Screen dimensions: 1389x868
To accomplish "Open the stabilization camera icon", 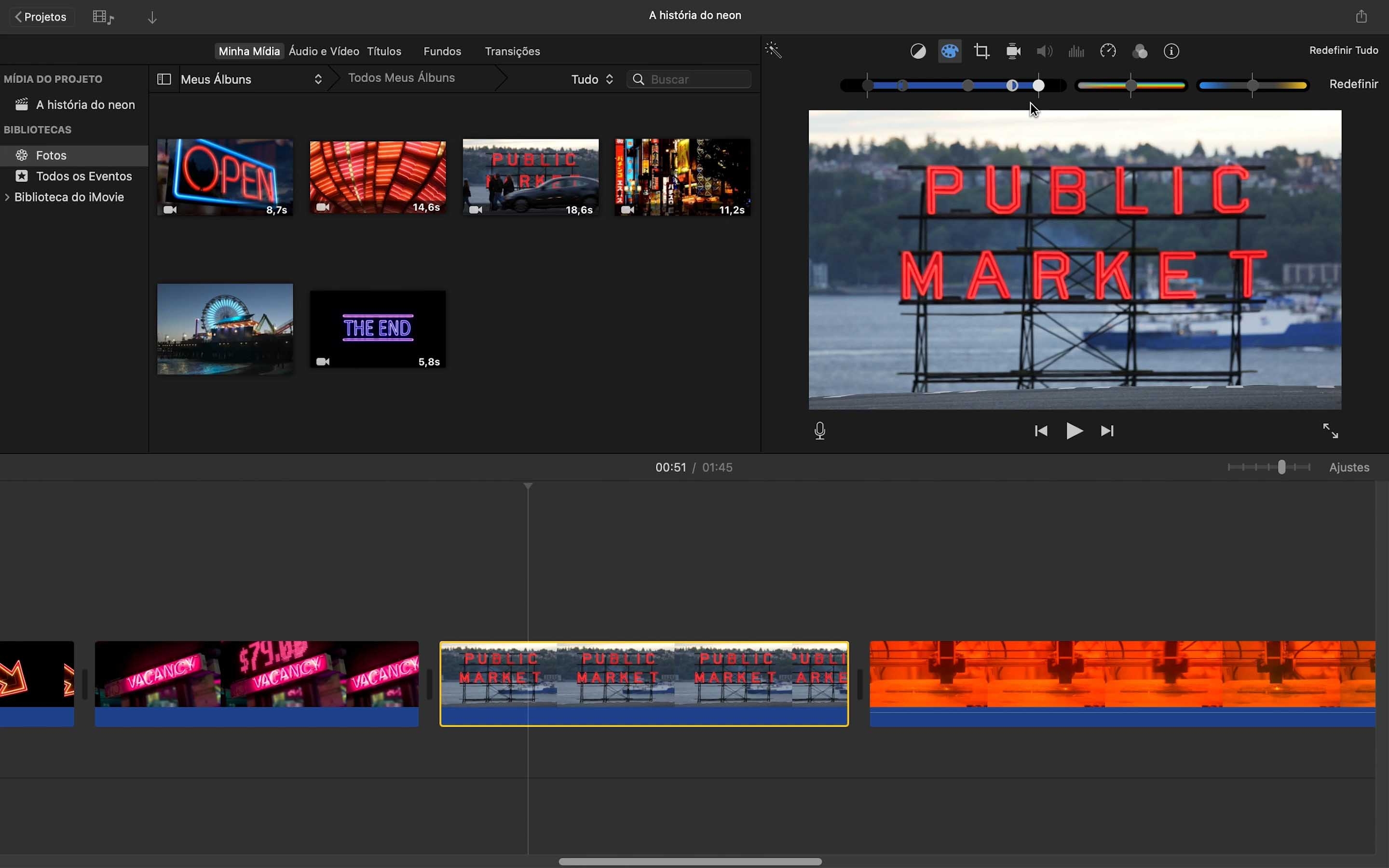I will point(1014,52).
